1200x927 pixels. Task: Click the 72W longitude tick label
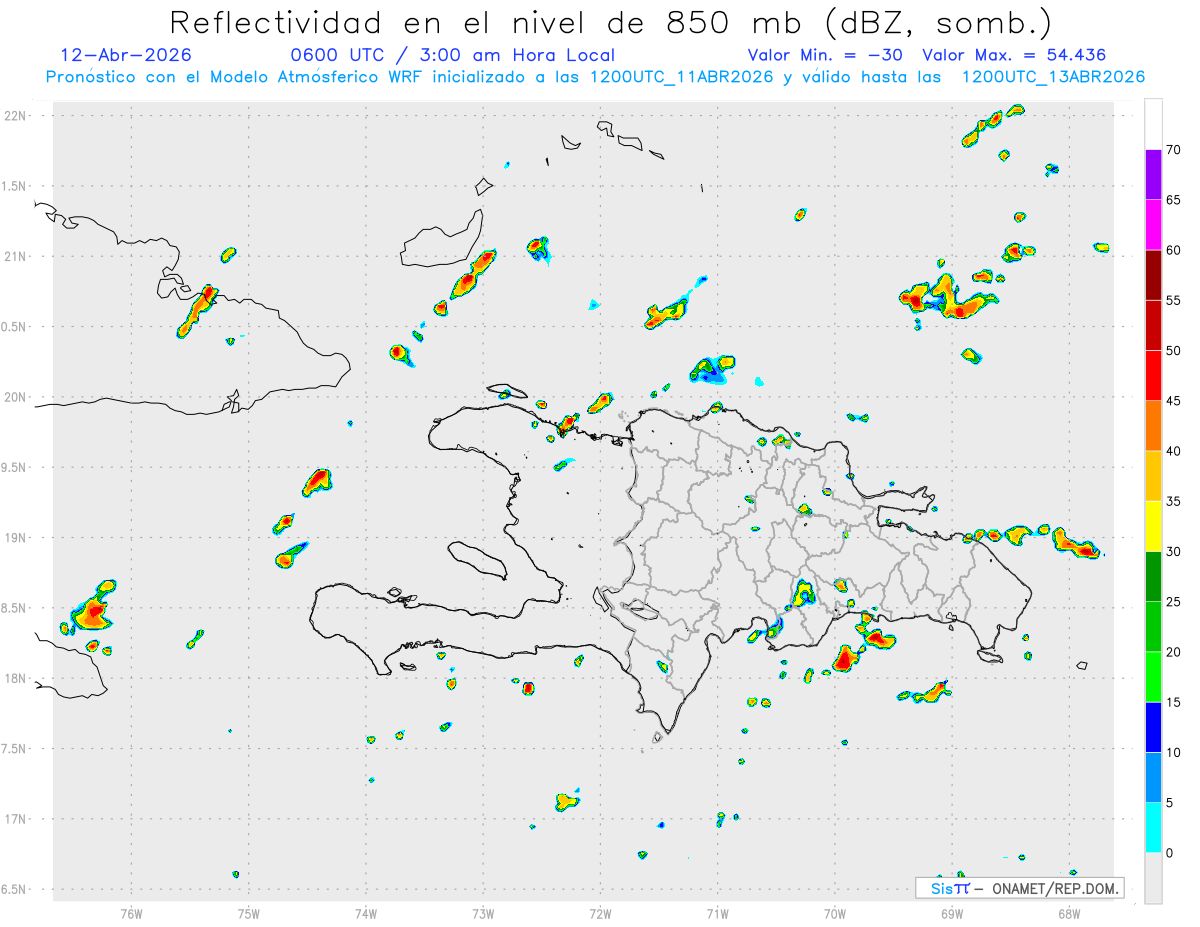(x=600, y=913)
